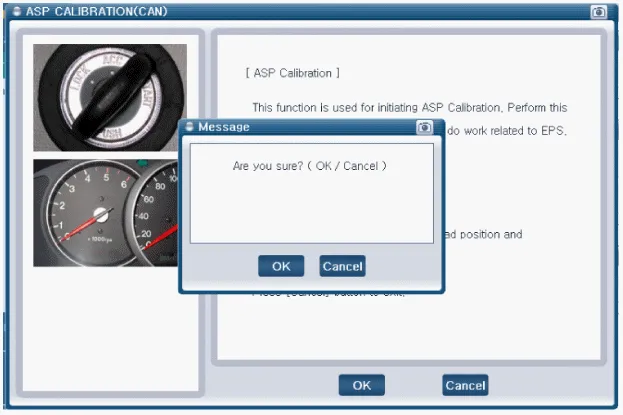623x415 pixels.
Task: Select the ignition key switch image
Action: click(110, 98)
